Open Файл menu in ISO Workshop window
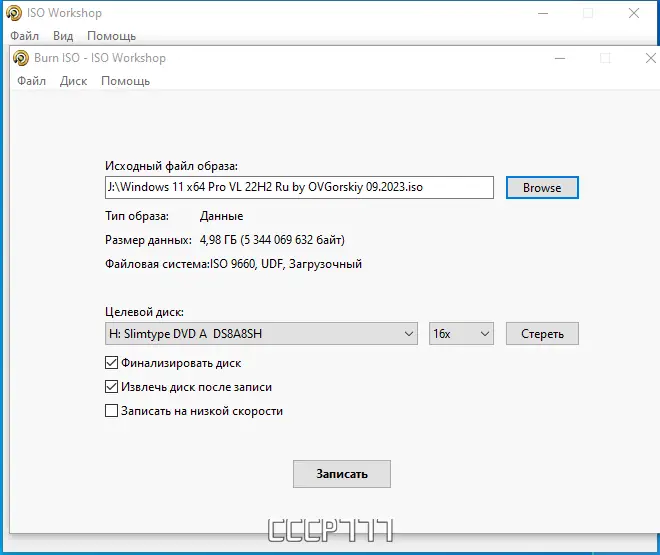 24,36
